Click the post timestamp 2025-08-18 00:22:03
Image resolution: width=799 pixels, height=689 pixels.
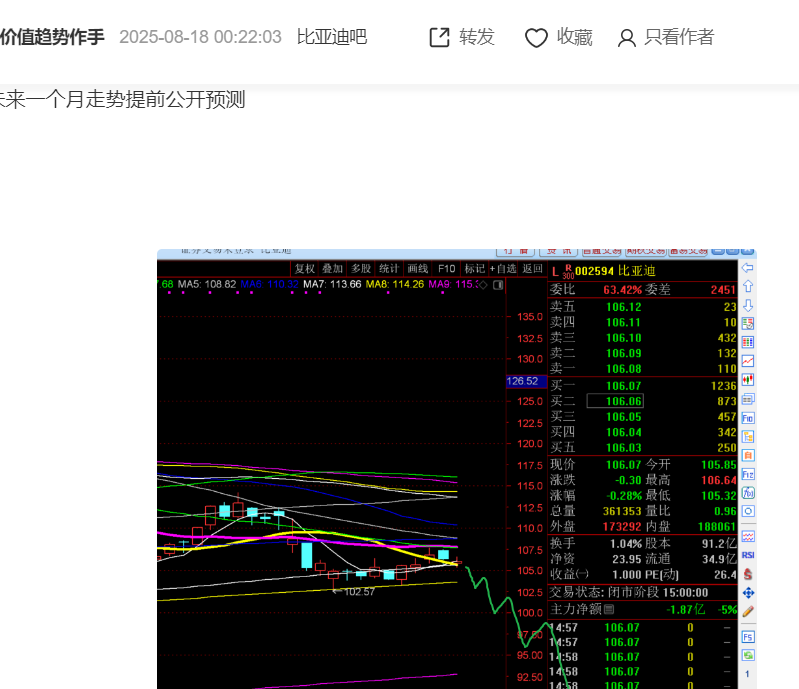point(200,37)
